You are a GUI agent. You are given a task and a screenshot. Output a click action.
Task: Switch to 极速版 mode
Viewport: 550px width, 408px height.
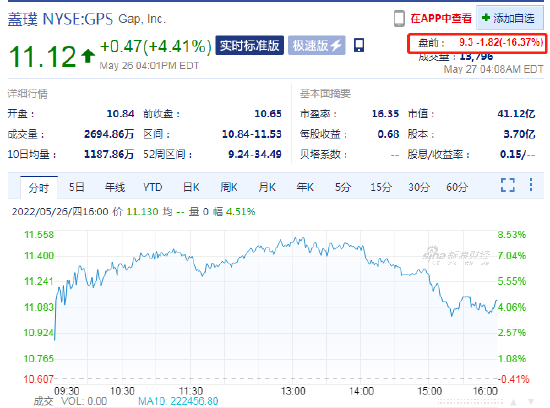pyautogui.click(x=317, y=45)
